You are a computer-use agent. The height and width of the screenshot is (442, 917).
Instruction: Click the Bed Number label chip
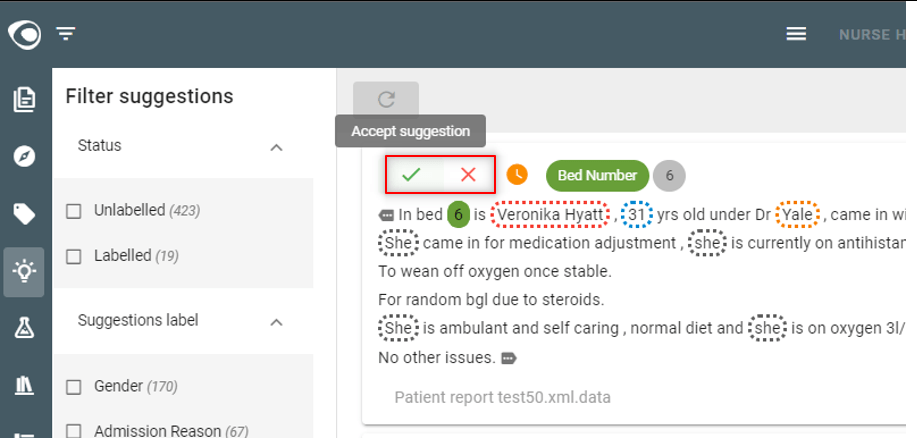[x=597, y=175]
